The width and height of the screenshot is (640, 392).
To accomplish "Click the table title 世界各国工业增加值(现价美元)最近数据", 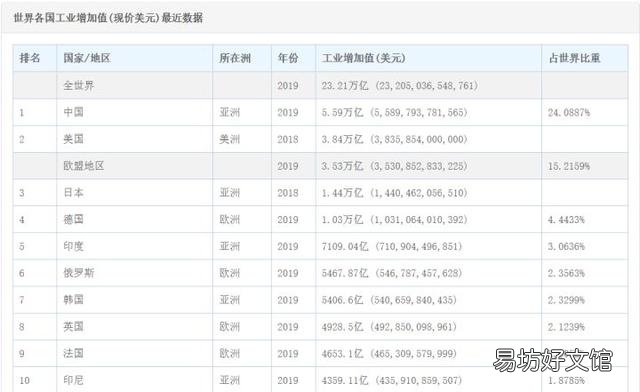I will pyautogui.click(x=108, y=18).
